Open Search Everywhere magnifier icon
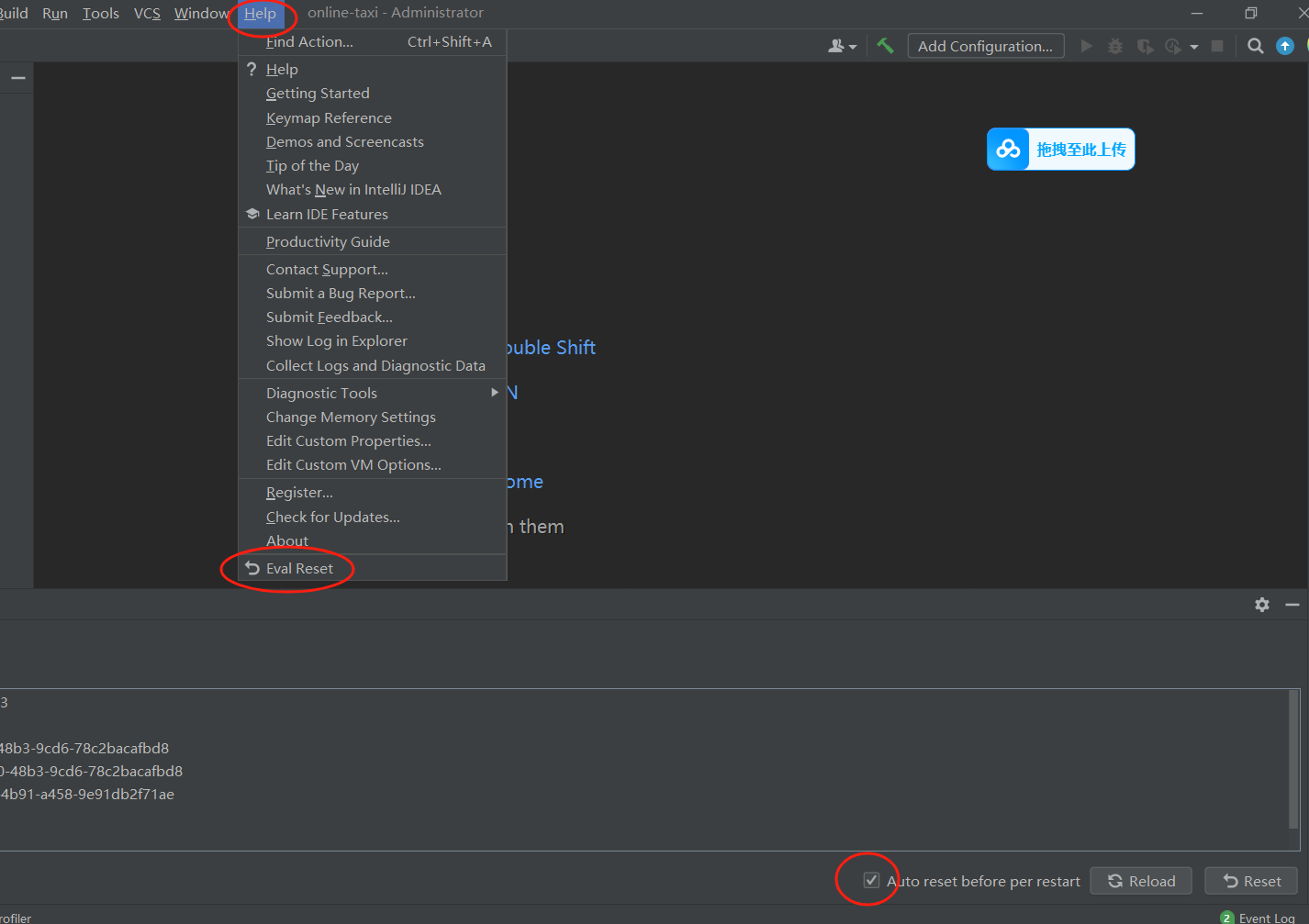The height and width of the screenshot is (924, 1309). [x=1256, y=46]
